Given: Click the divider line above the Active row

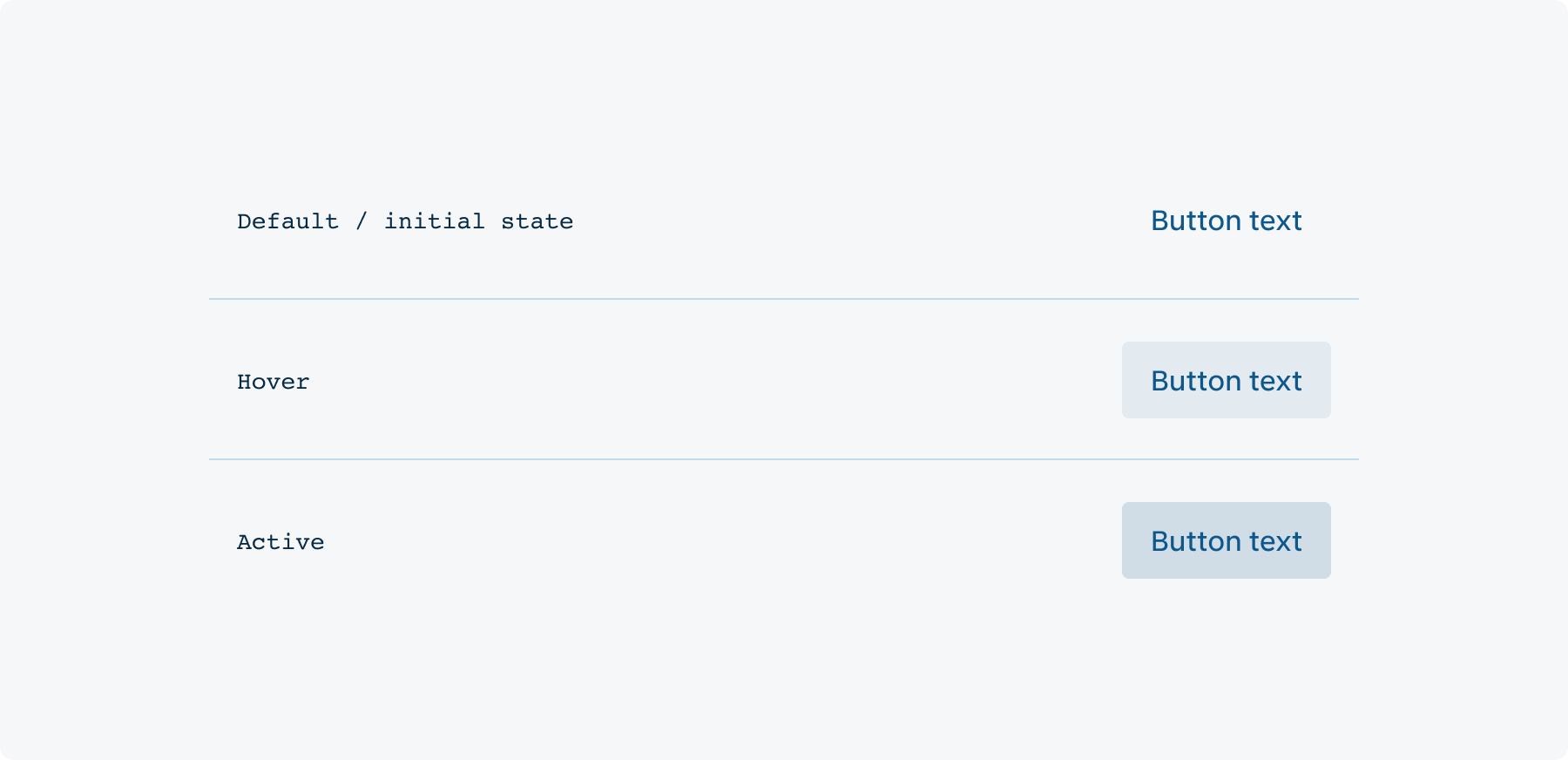Looking at the screenshot, I should click(x=784, y=459).
